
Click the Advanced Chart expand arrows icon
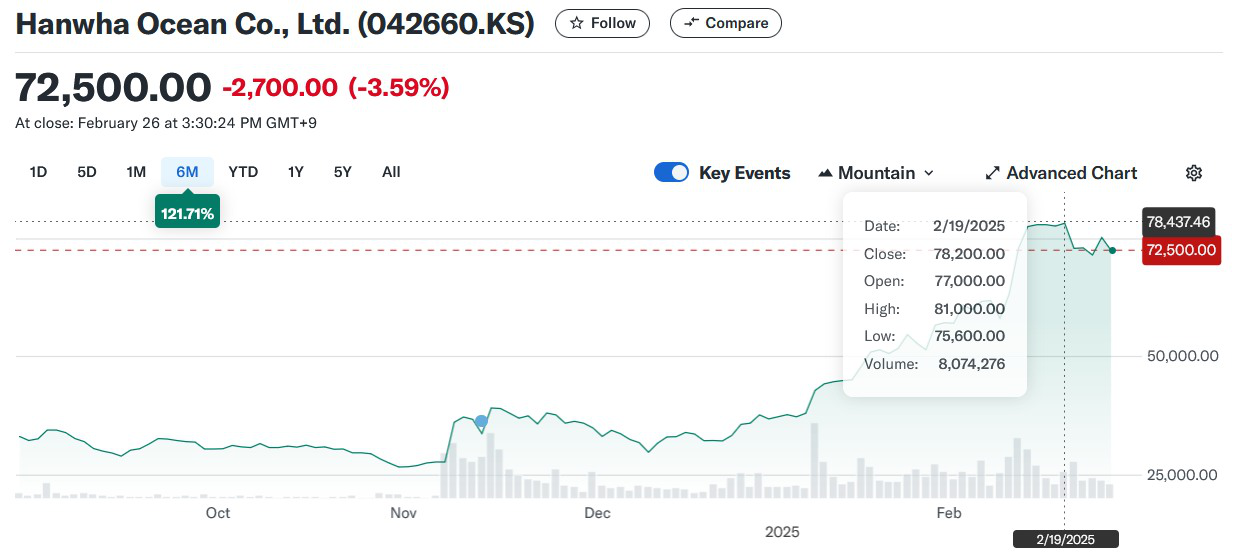(992, 173)
